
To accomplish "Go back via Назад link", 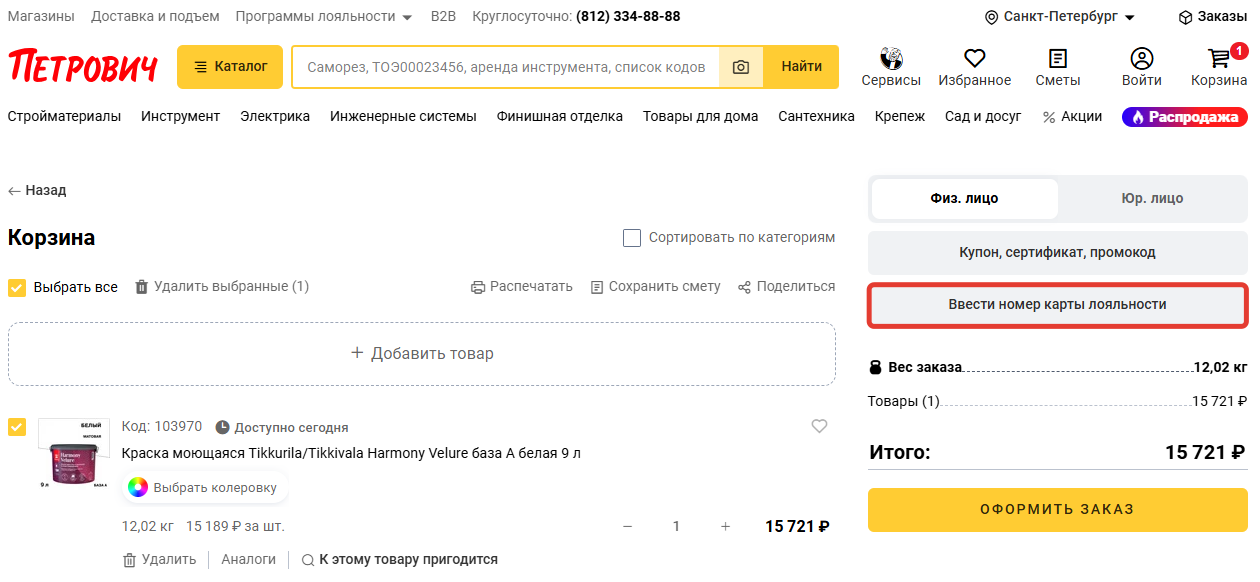I will point(37,190).
